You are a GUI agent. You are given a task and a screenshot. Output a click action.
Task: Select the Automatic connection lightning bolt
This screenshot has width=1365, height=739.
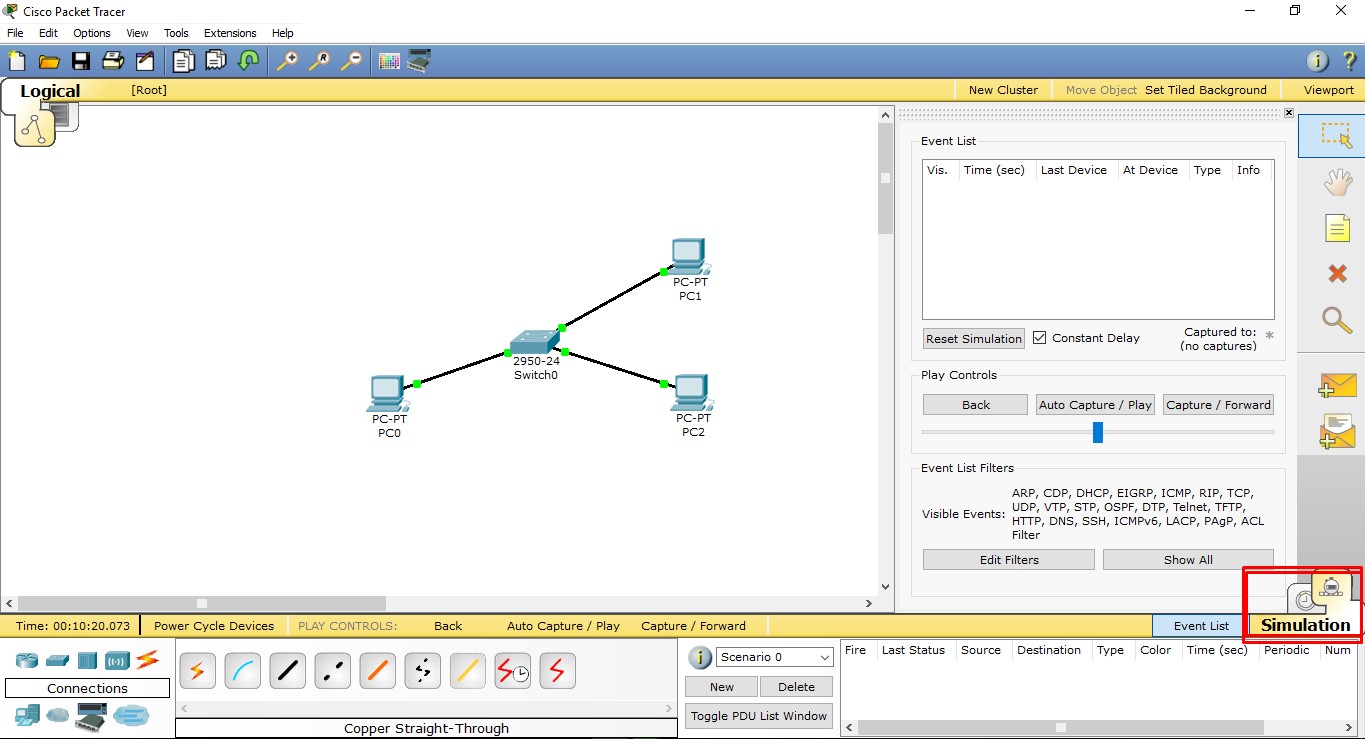click(197, 670)
